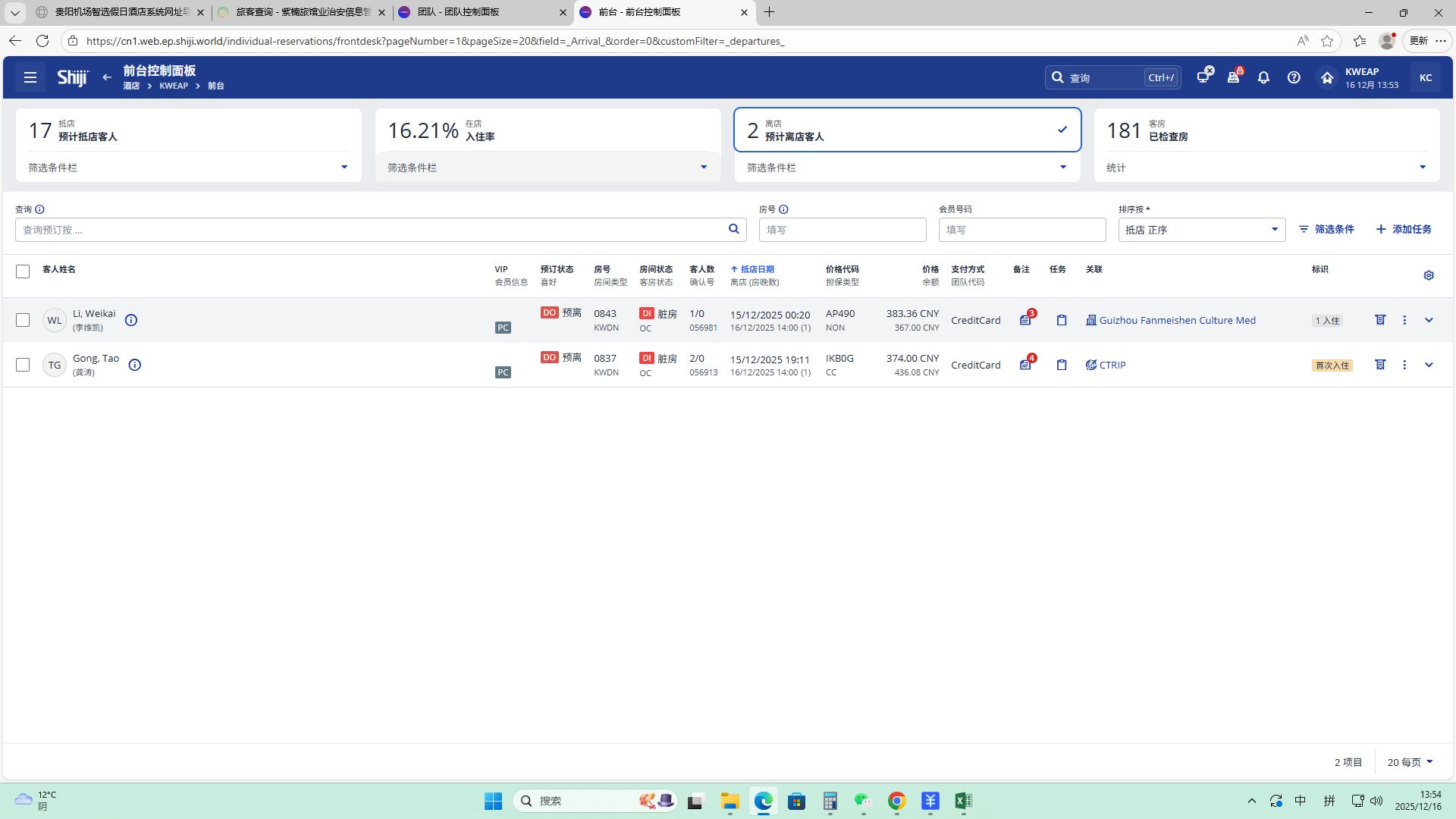1456x819 pixels.
Task: Open the 20 每页 page size dropdown
Action: click(1410, 762)
